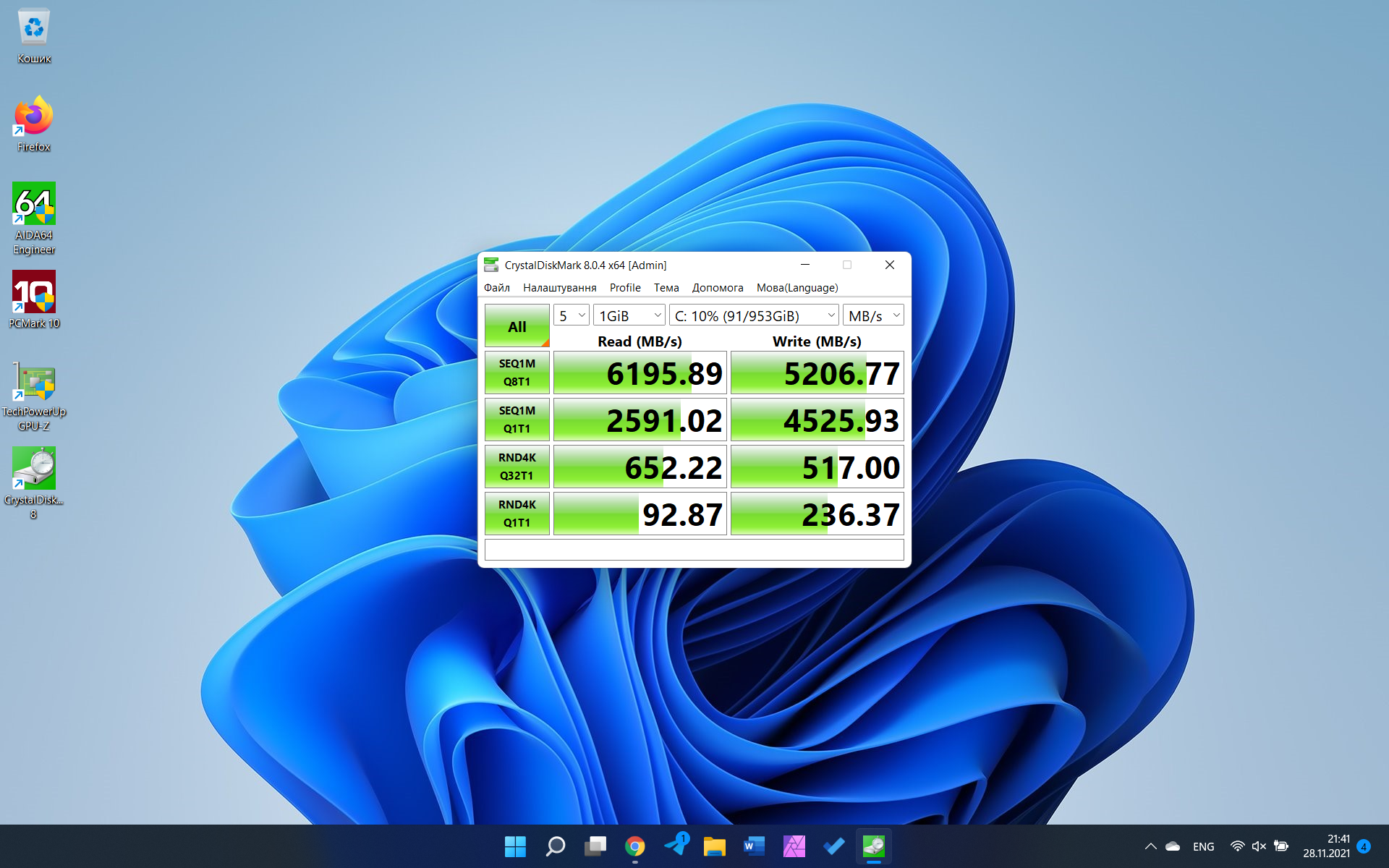Click the OneDrive cloud tray icon
Viewport: 1389px width, 868px height.
pyautogui.click(x=1173, y=846)
